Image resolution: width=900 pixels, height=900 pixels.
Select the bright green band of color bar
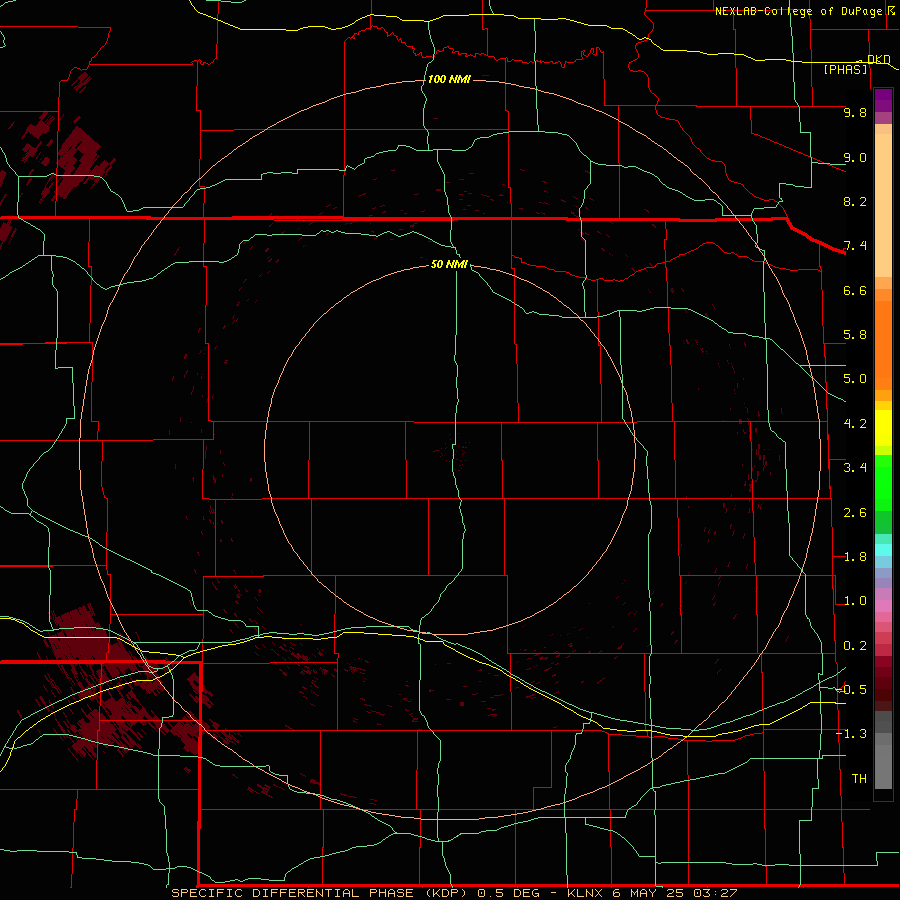pyautogui.click(x=883, y=485)
